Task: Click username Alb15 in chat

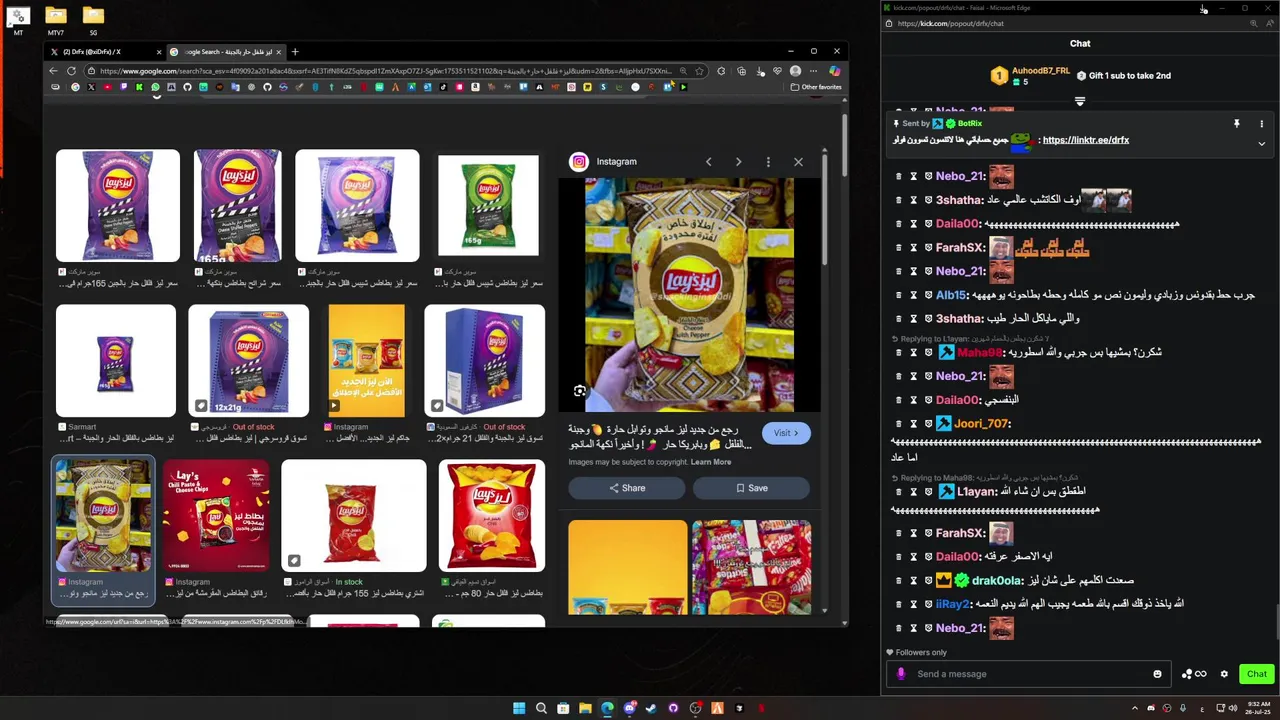Action: tap(951, 295)
